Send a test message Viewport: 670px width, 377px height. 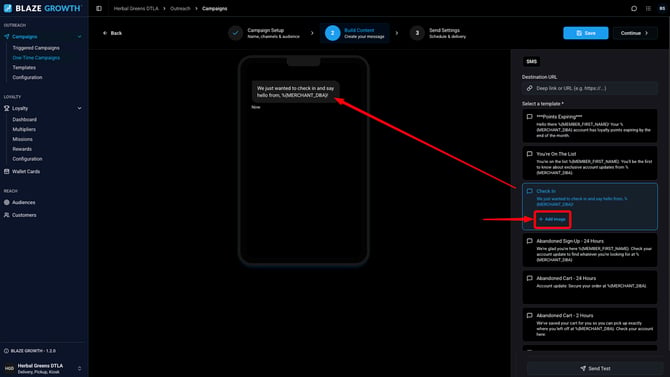595,368
